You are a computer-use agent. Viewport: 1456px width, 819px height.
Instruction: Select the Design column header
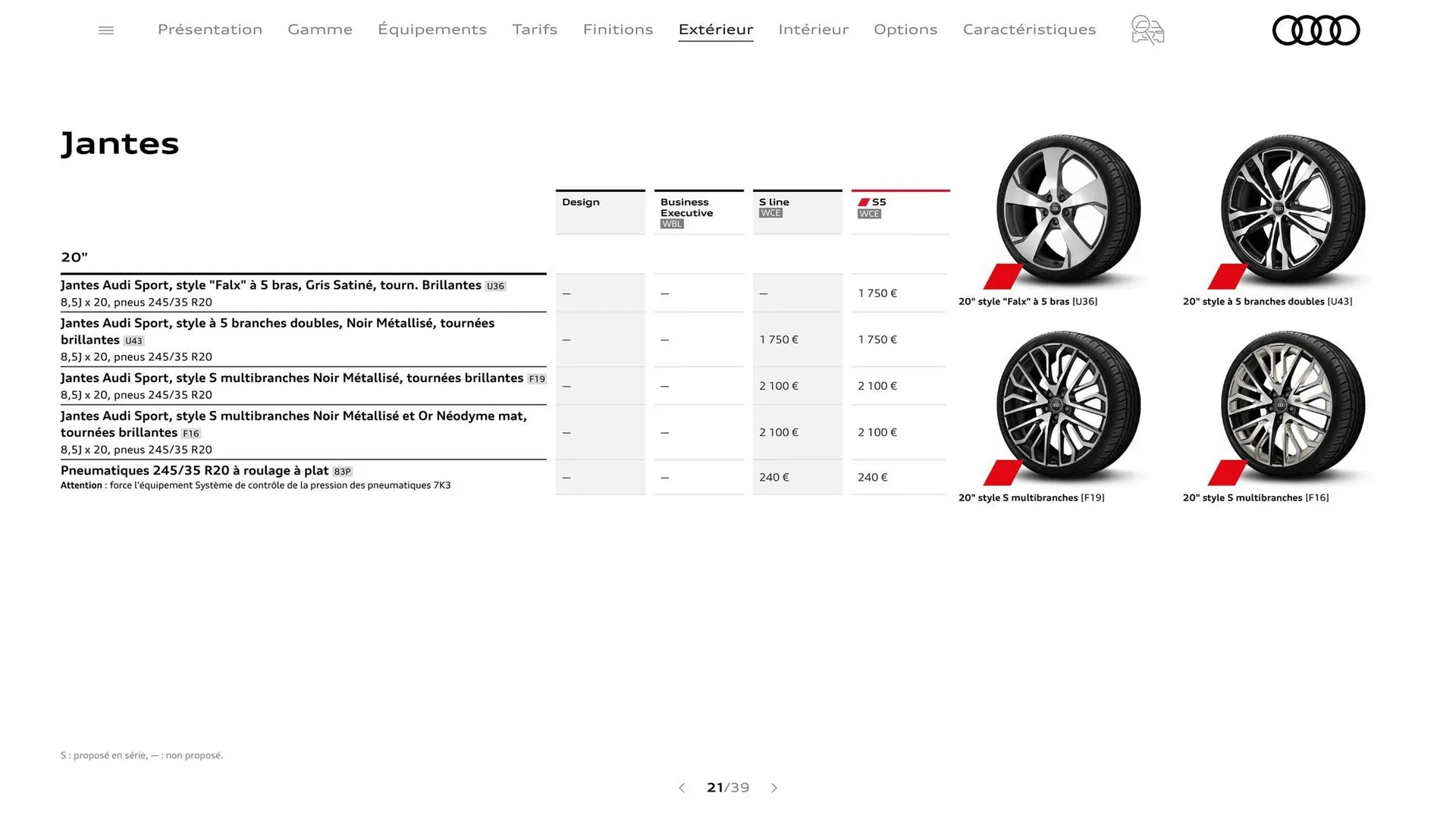580,202
